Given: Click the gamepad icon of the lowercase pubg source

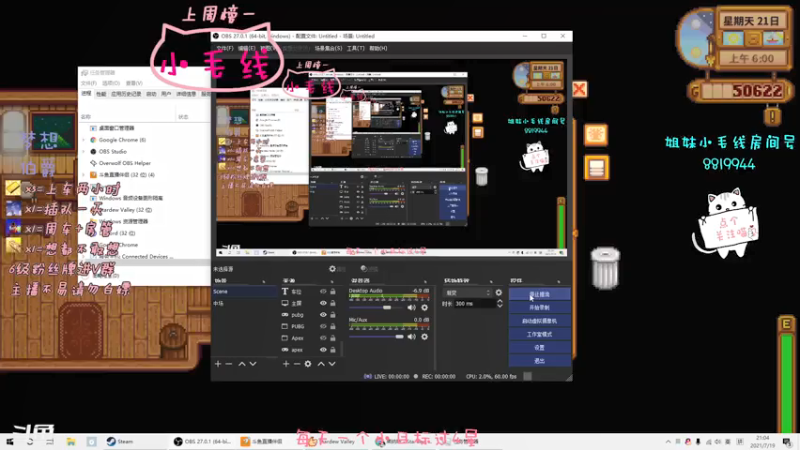Looking at the screenshot, I should (285, 315).
